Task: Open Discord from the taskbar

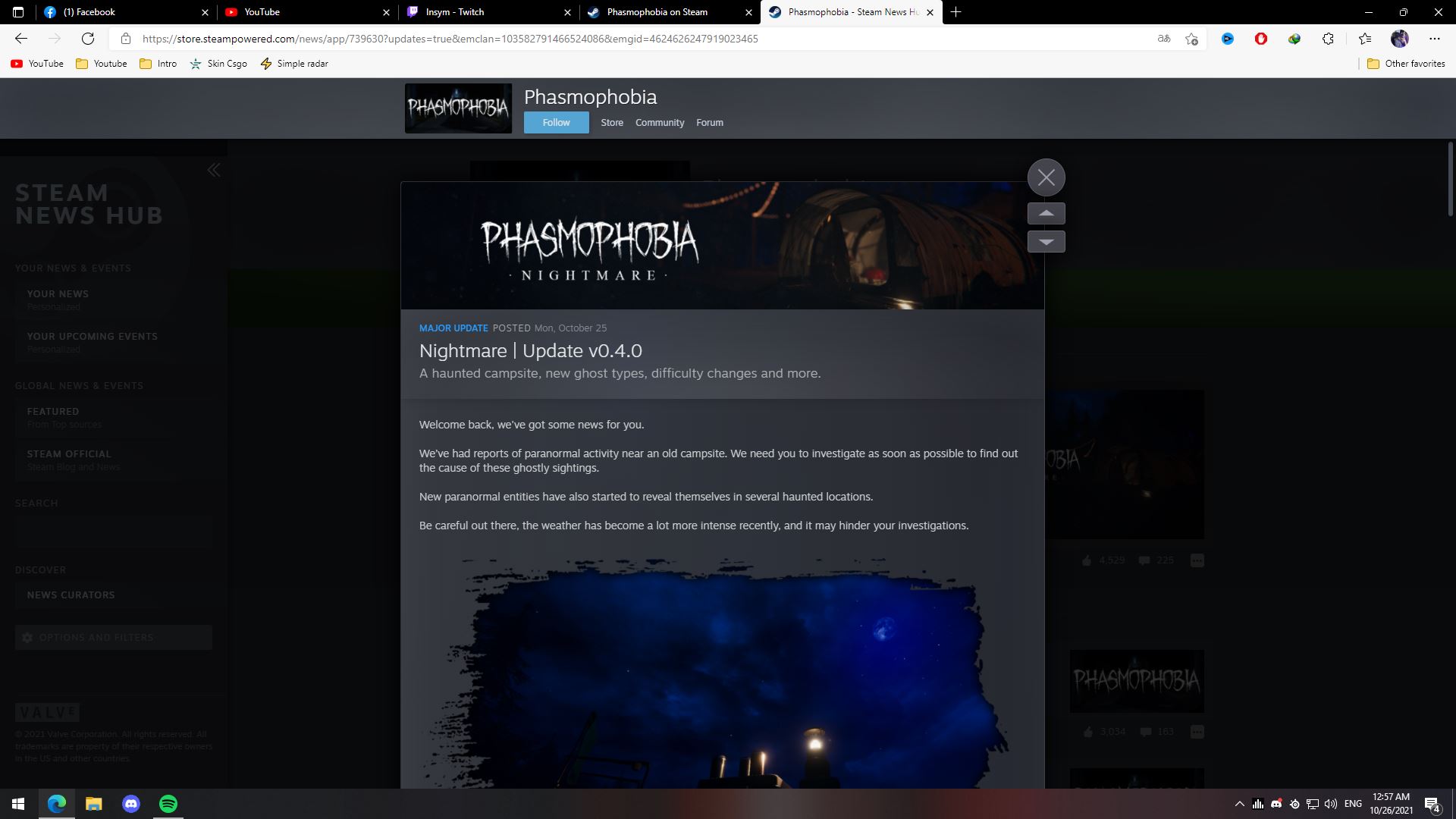Action: [x=131, y=804]
